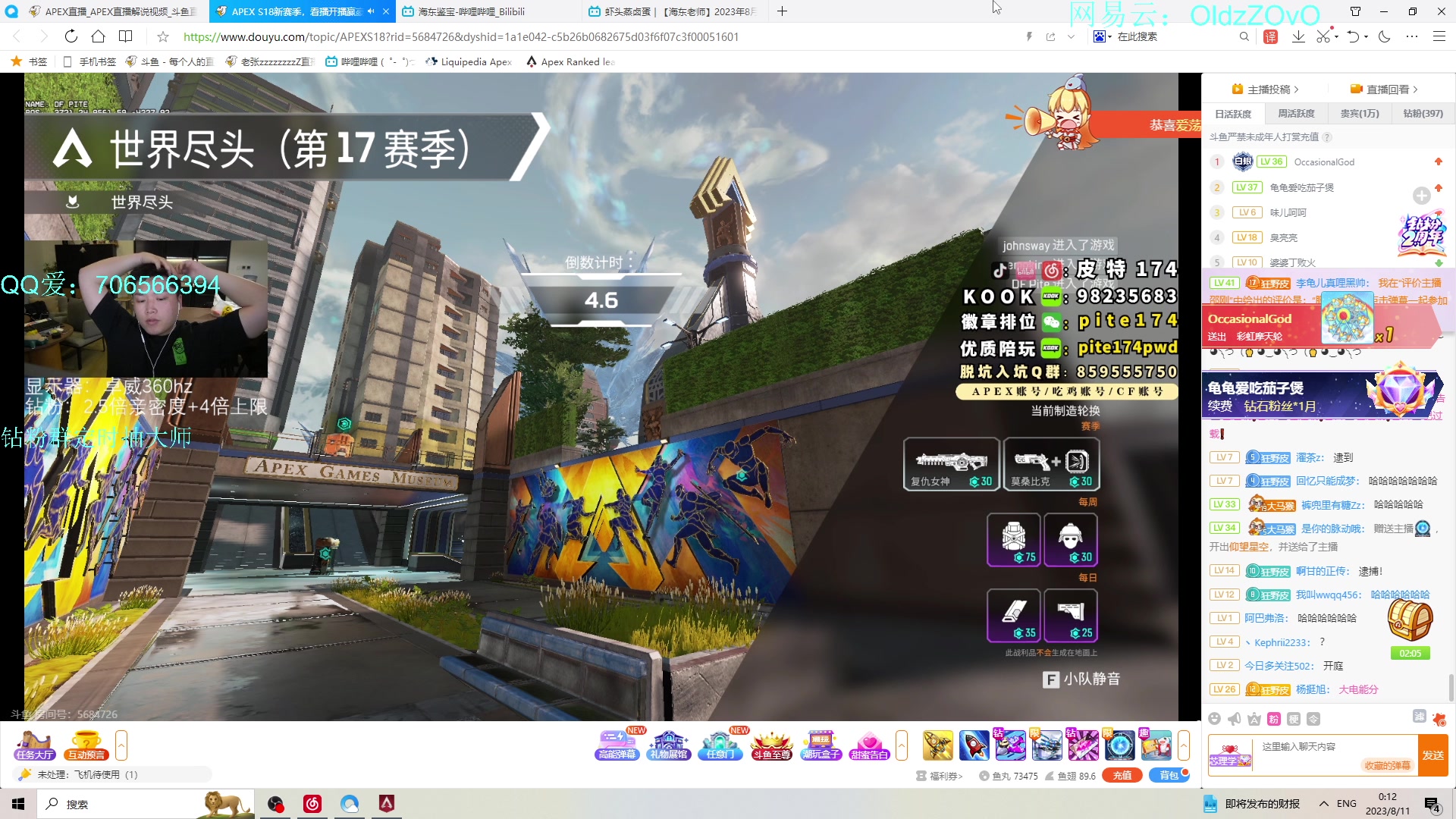Expand the arrow next to 互动预言
The height and width of the screenshot is (819, 1456).
(x=121, y=745)
